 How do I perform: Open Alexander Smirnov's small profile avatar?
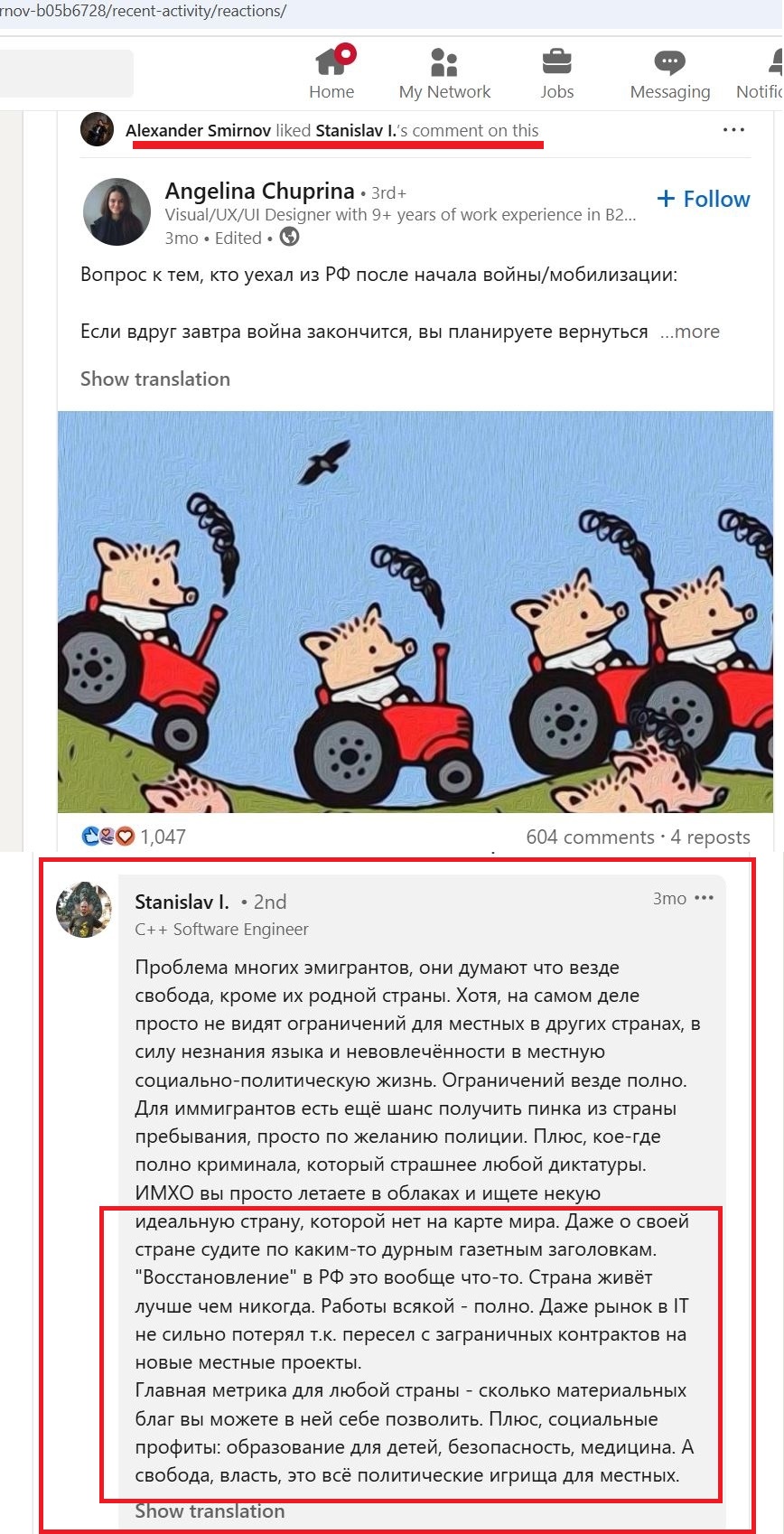pos(97,129)
